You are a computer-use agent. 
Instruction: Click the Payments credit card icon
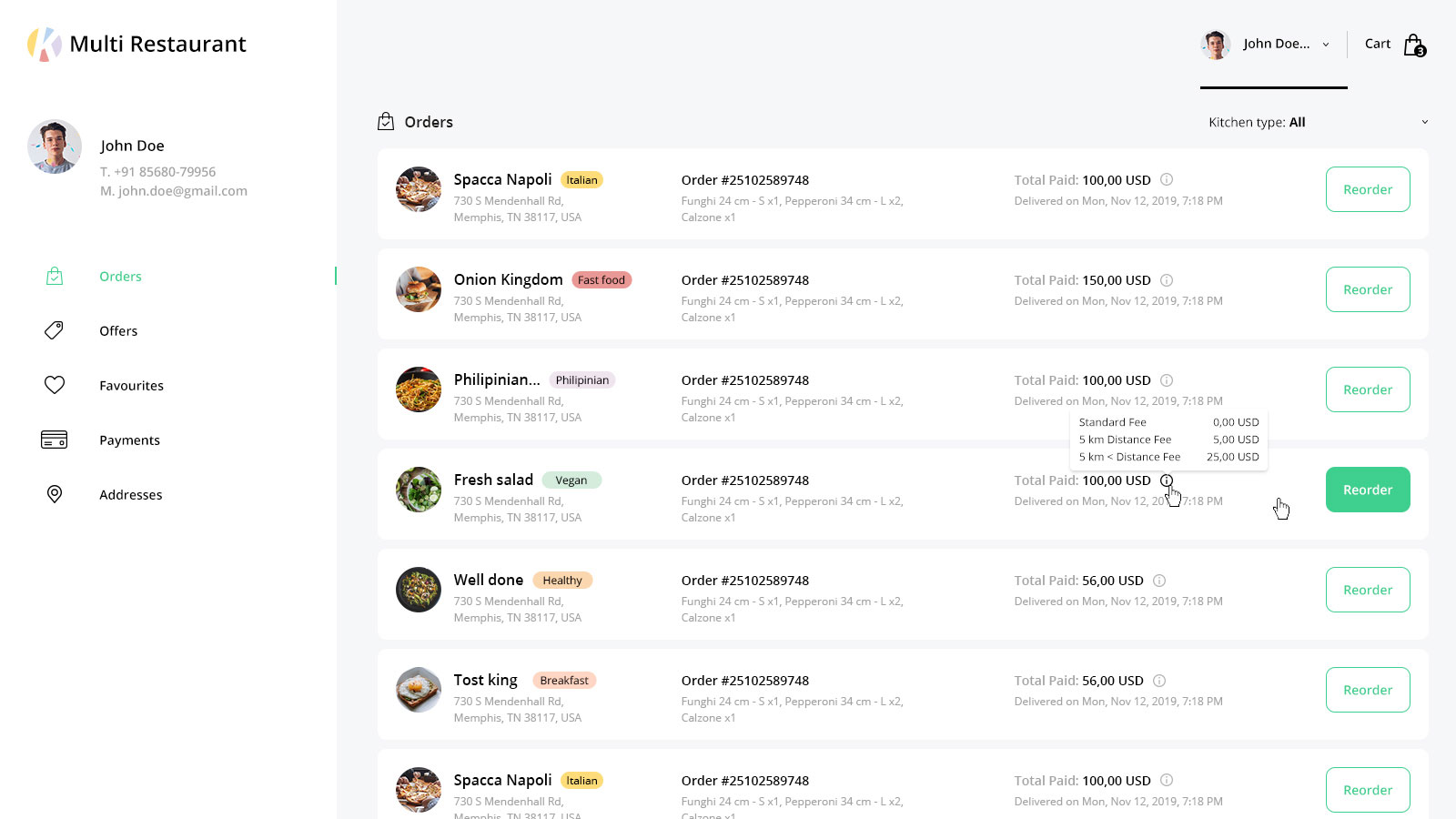tap(55, 440)
